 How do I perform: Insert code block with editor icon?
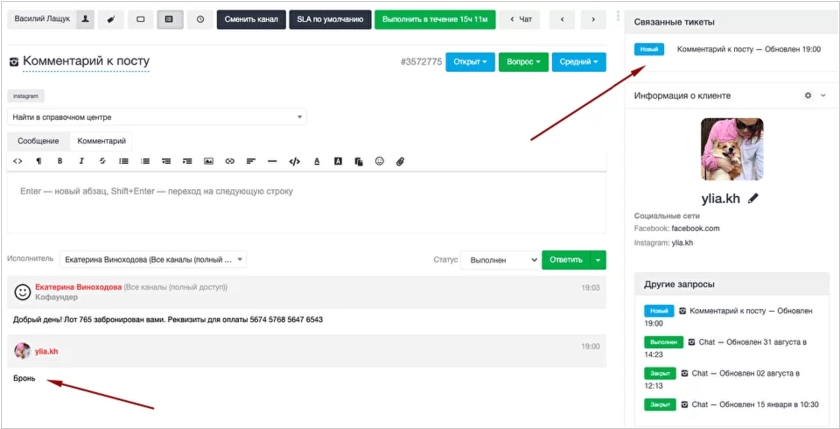[294, 161]
